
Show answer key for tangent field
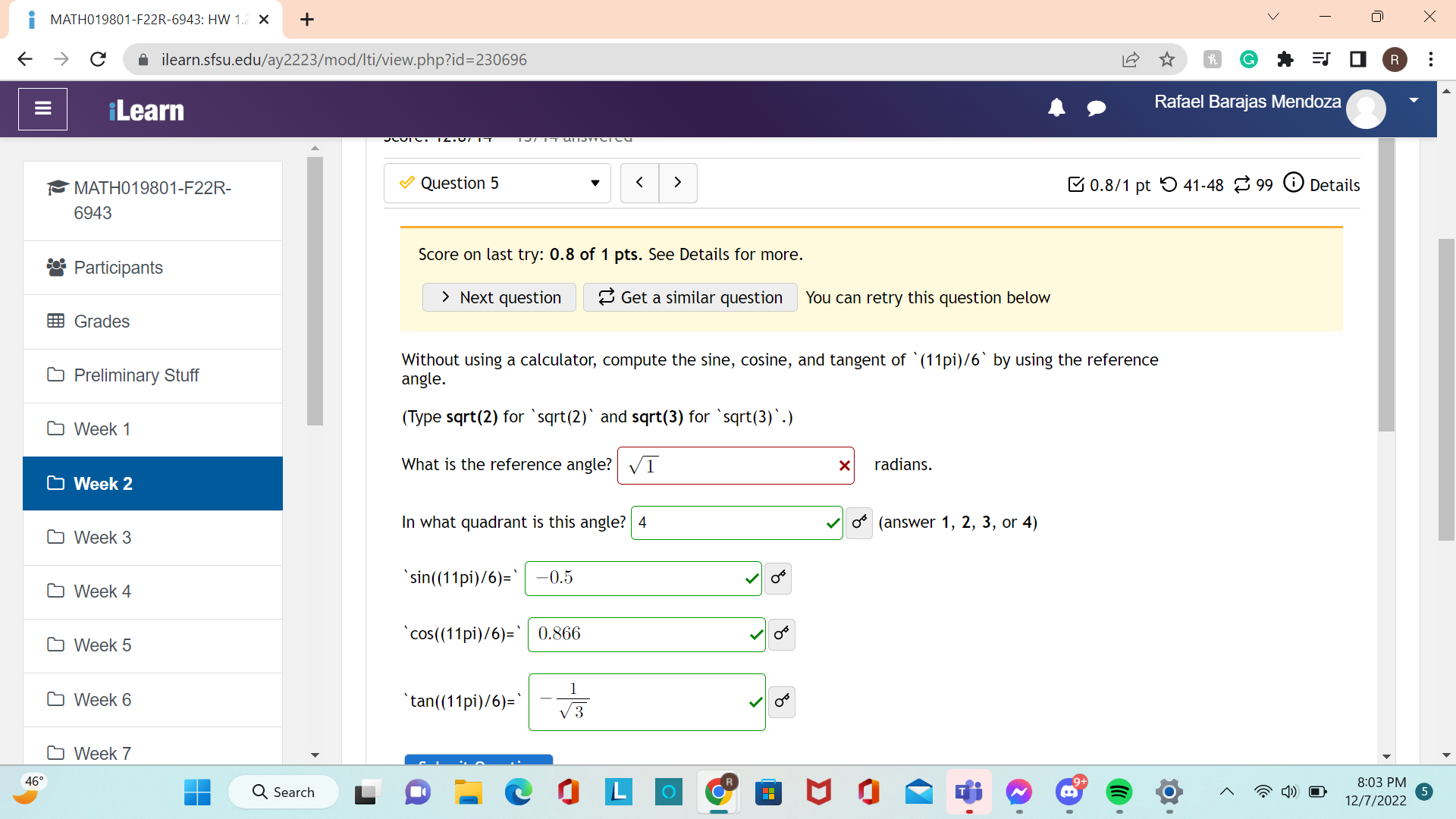tap(782, 702)
